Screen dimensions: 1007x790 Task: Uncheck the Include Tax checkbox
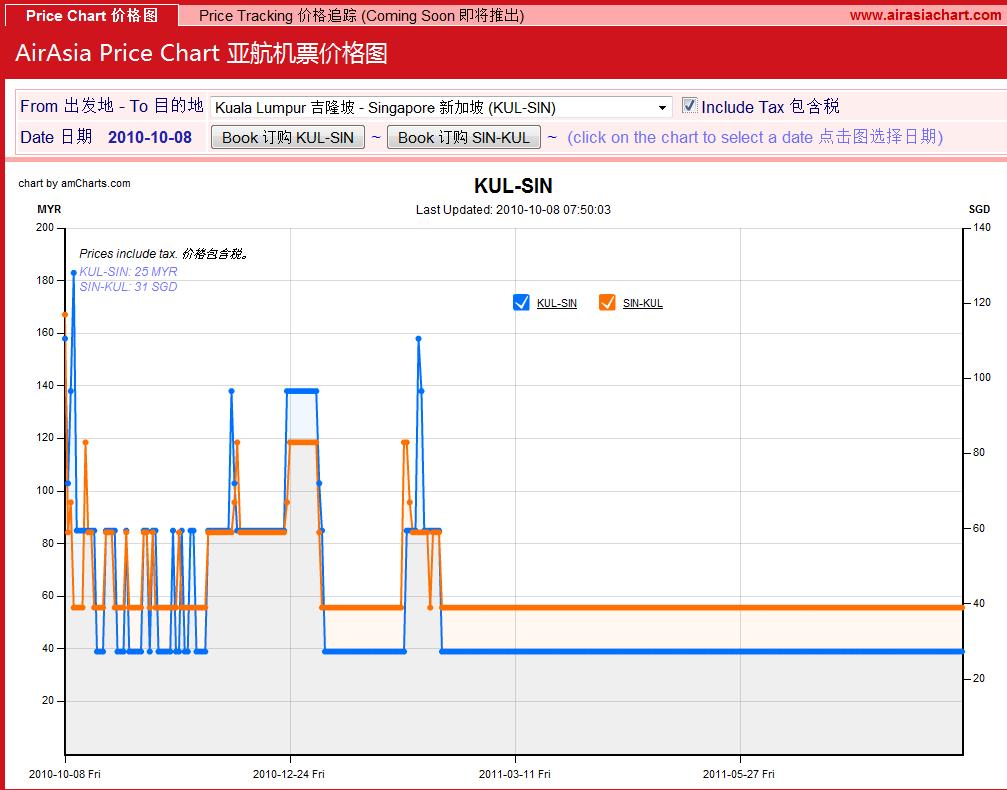pyautogui.click(x=689, y=105)
